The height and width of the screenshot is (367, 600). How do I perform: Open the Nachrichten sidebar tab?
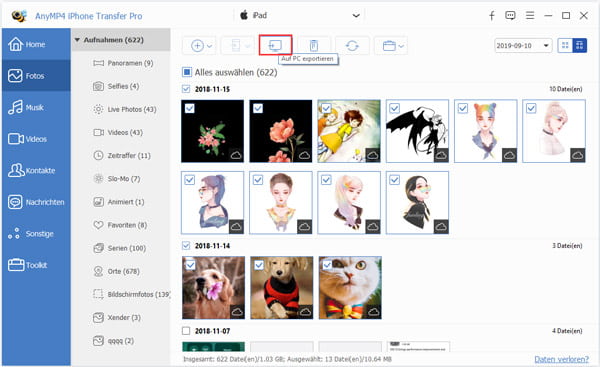click(36, 202)
